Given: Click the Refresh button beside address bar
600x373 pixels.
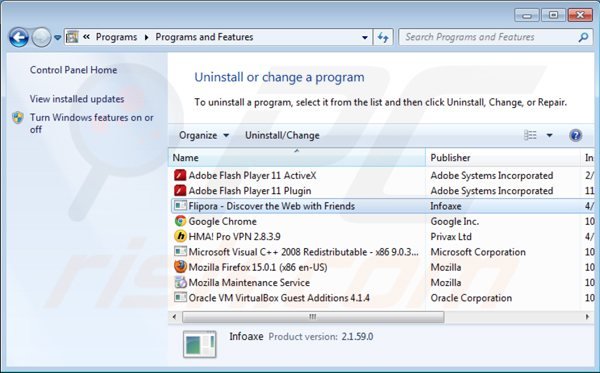Looking at the screenshot, I should (383, 37).
